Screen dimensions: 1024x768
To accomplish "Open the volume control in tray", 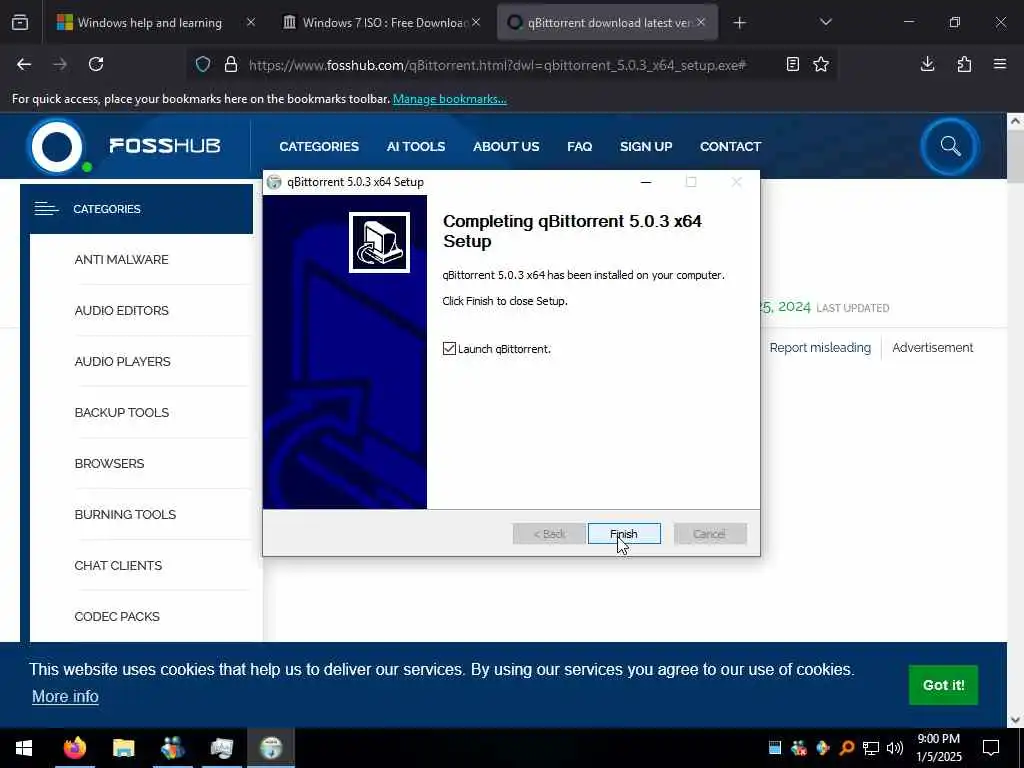I will pos(895,748).
